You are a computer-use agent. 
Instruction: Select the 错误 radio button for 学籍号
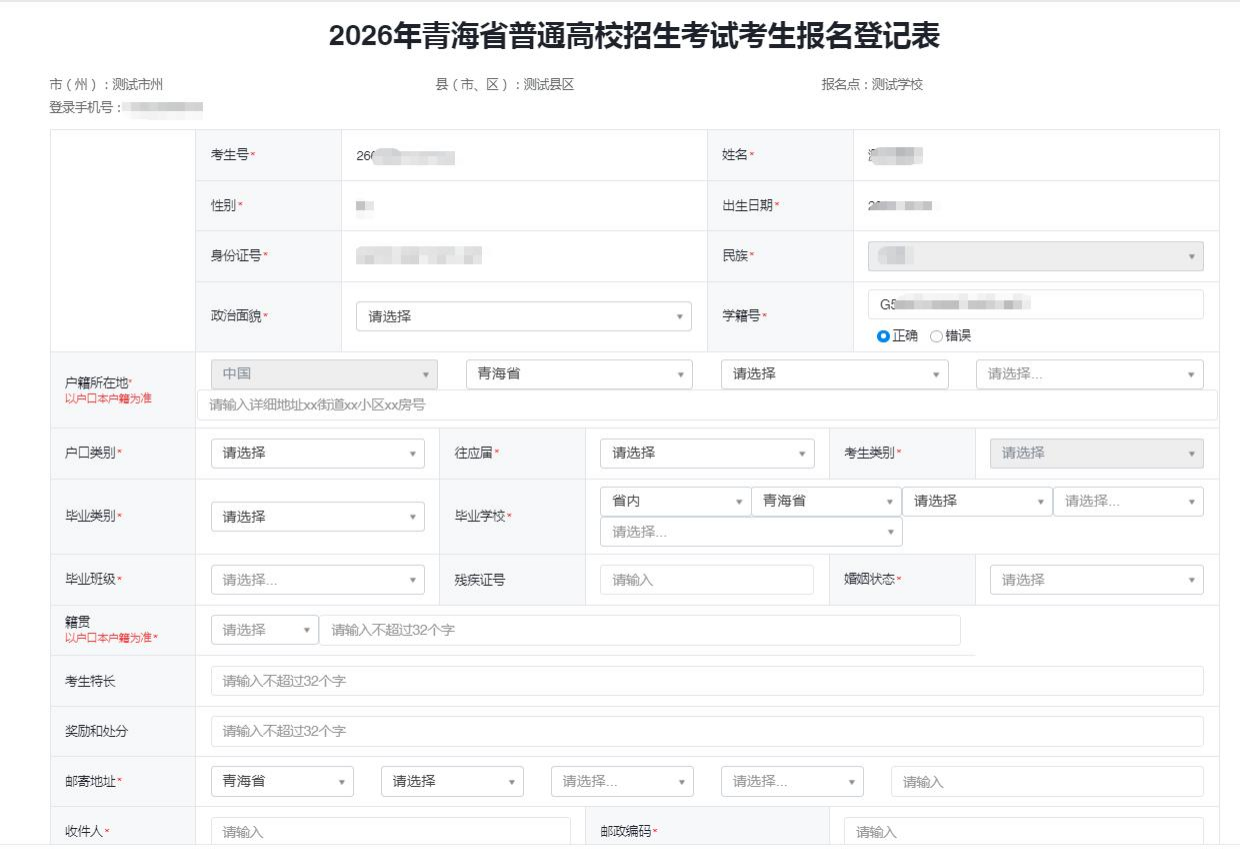[x=936, y=336]
